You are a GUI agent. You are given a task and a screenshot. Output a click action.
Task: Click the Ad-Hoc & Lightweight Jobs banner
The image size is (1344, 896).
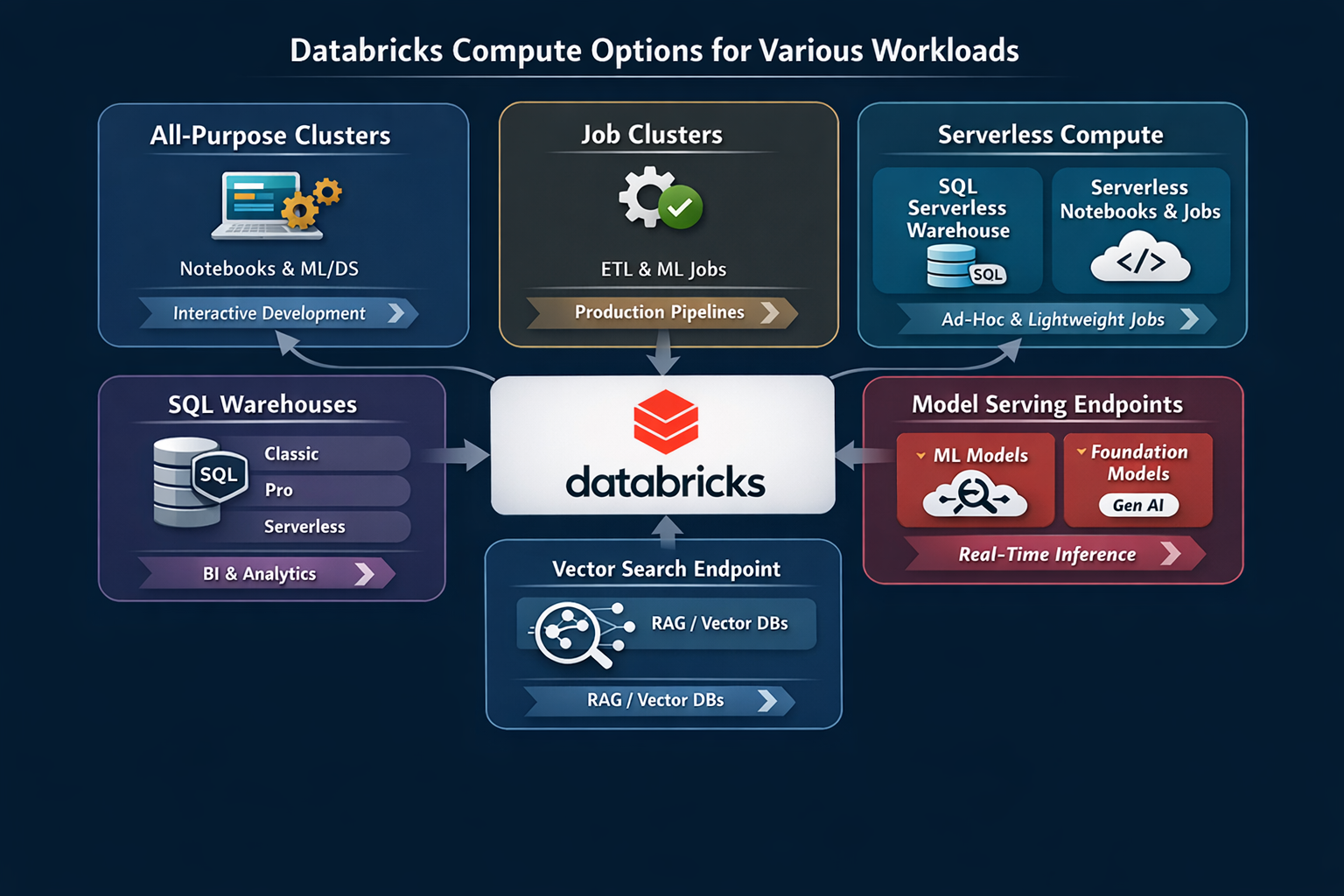point(1057,319)
